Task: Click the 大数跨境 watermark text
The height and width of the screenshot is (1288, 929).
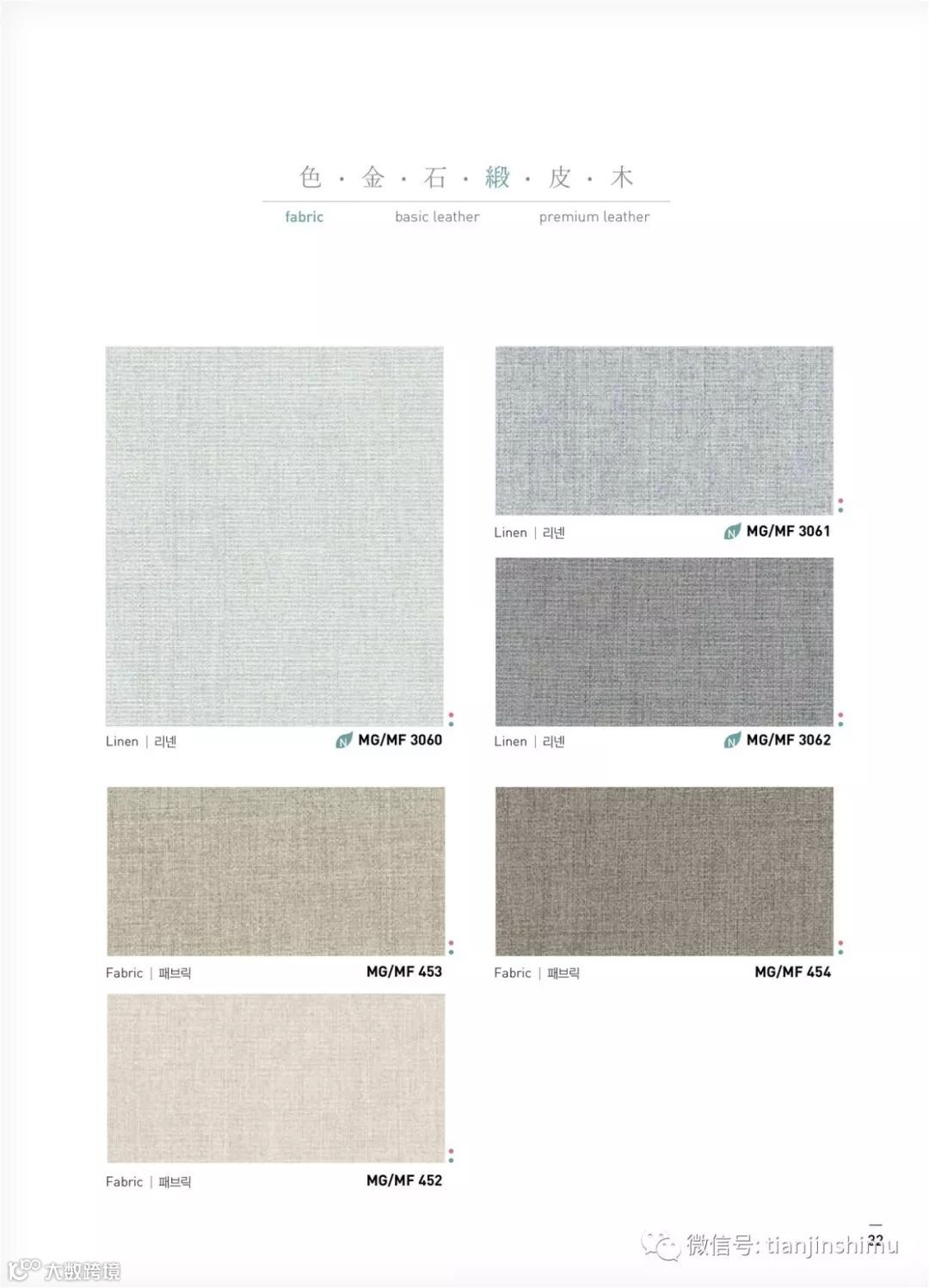Action: click(83, 1270)
